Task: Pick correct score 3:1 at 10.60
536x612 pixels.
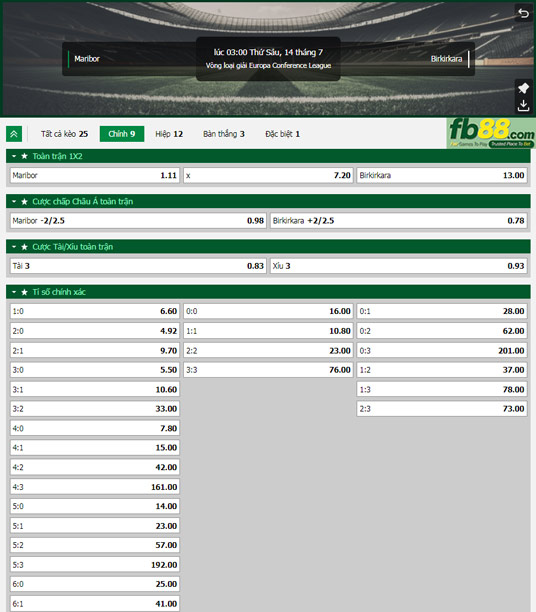Action: pos(95,389)
